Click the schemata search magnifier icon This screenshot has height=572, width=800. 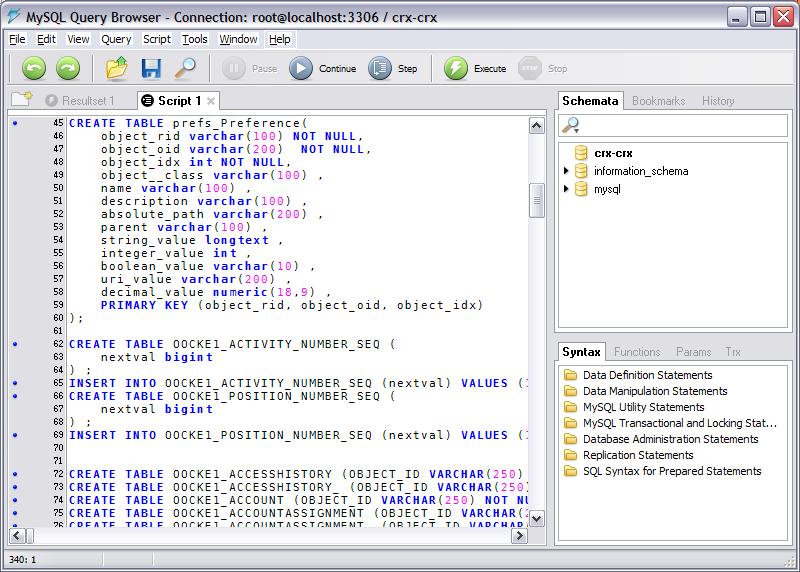click(570, 125)
